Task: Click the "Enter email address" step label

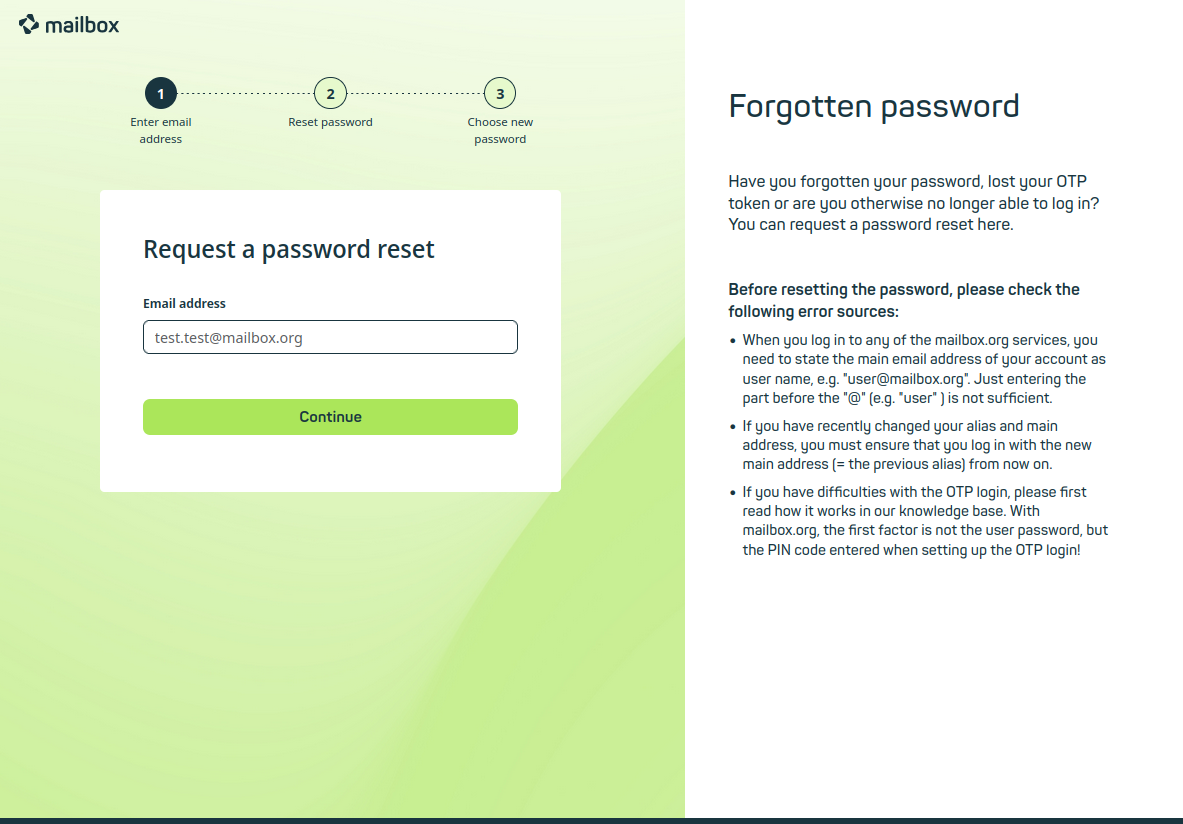Action: click(x=161, y=130)
